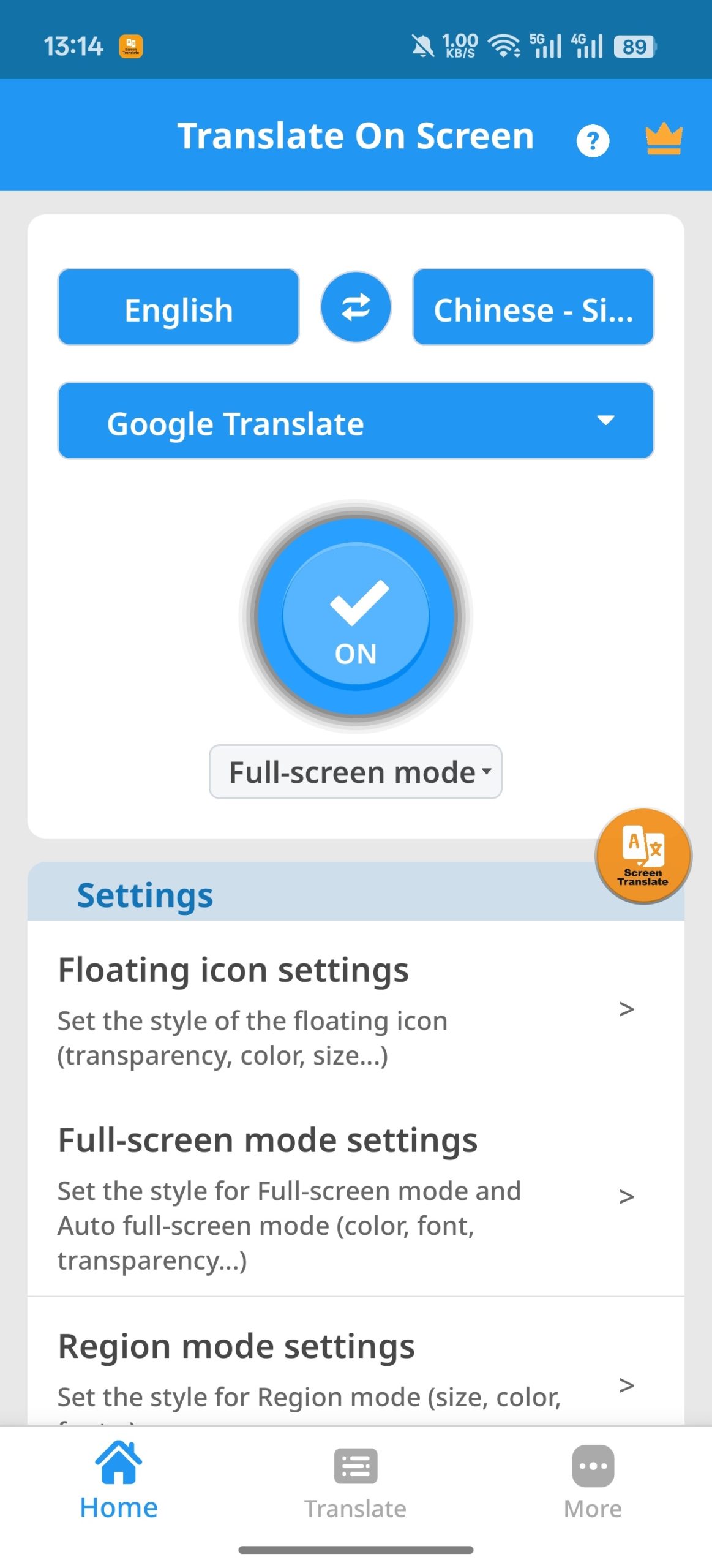This screenshot has width=712, height=1568.
Task: Choose source language English button
Action: coord(178,307)
